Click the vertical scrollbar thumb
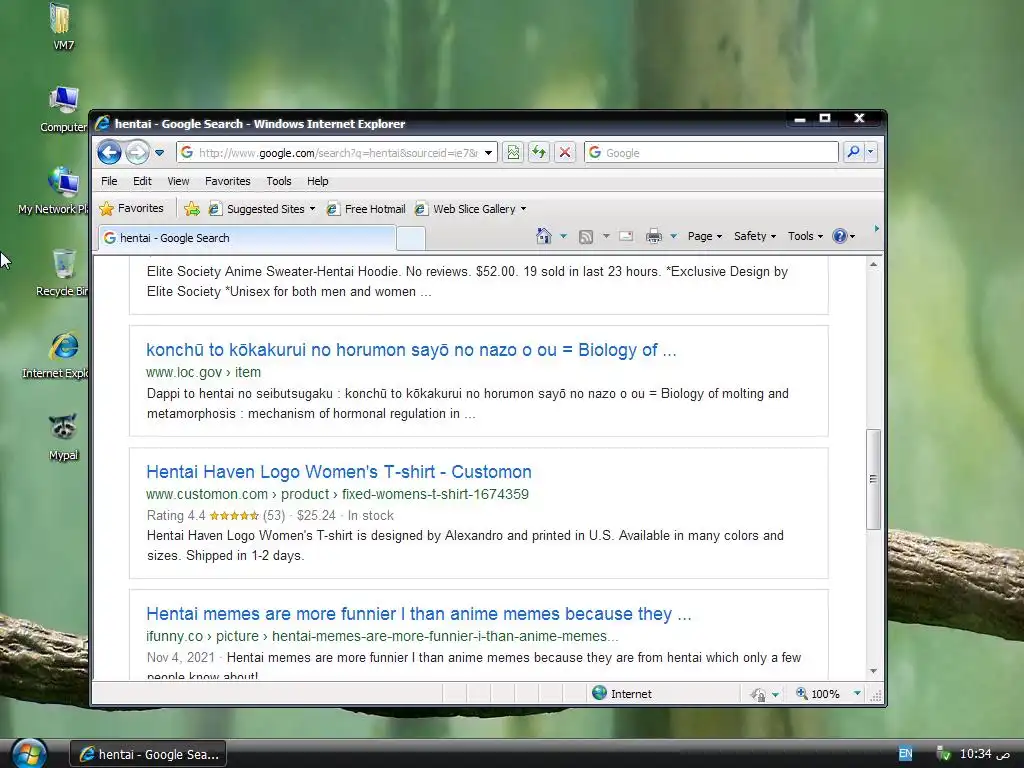The image size is (1024, 768). [873, 479]
